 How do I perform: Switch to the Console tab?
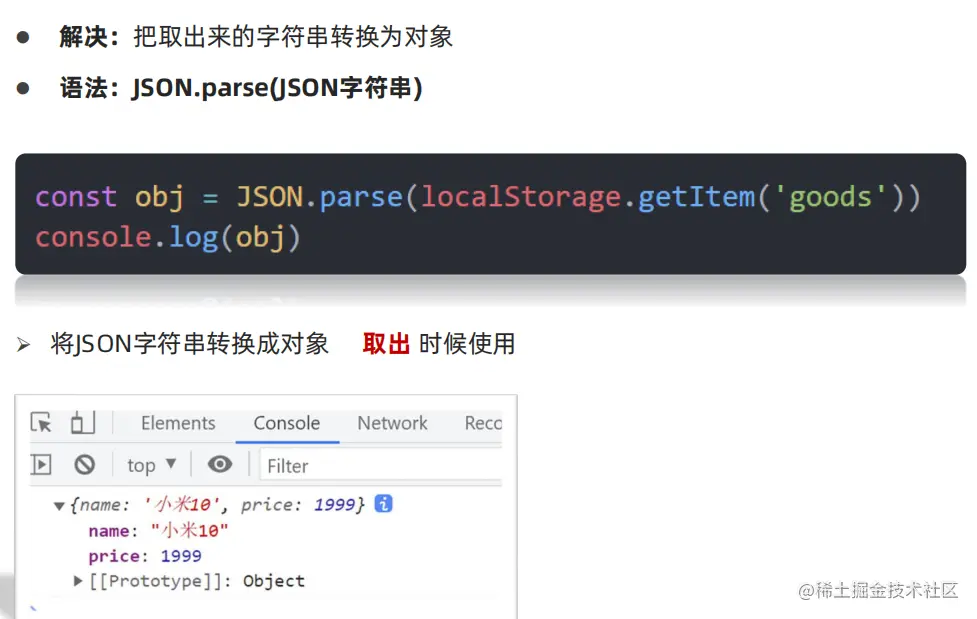(x=287, y=423)
